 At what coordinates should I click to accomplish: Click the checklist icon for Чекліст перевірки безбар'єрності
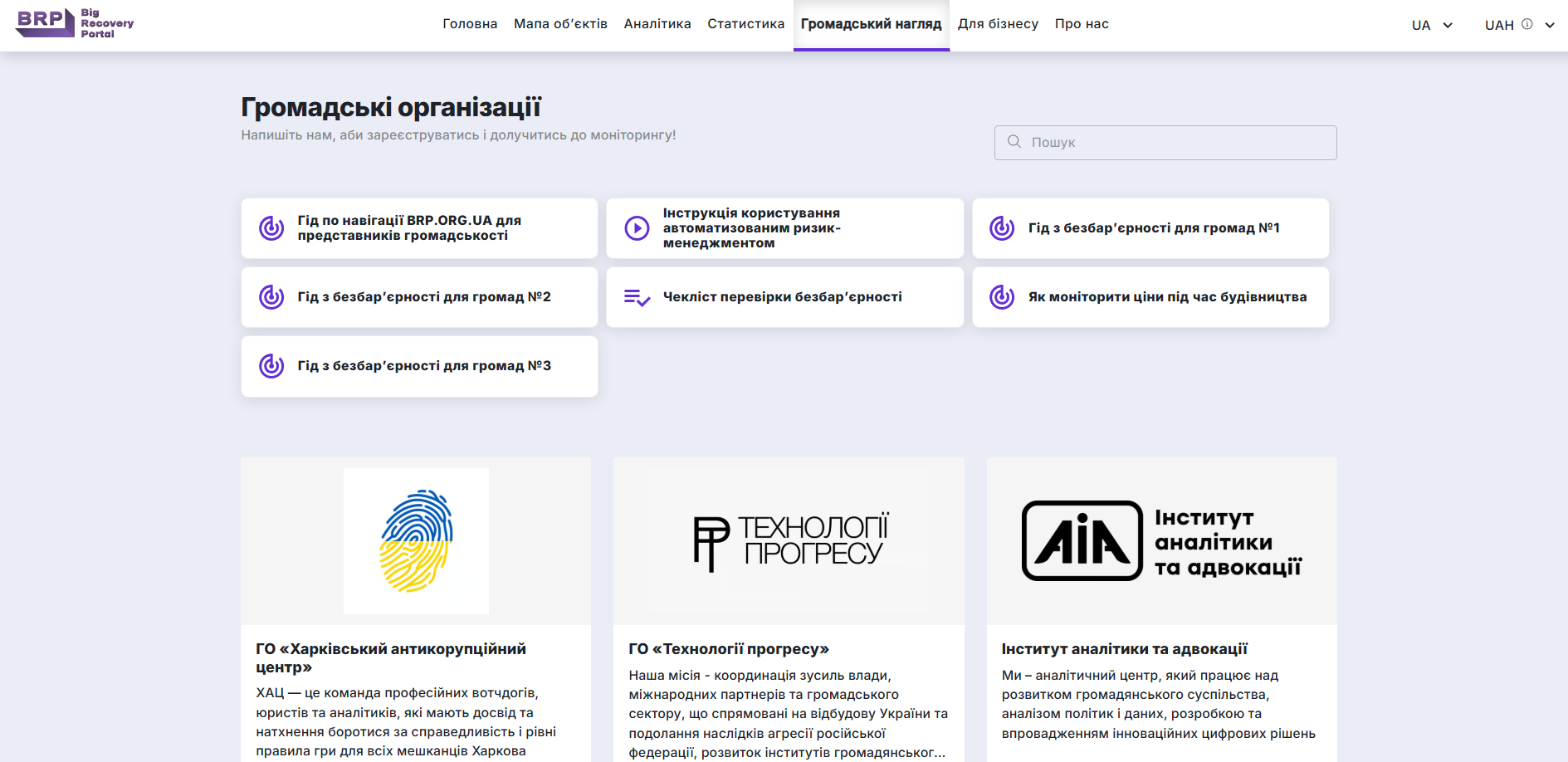(637, 297)
